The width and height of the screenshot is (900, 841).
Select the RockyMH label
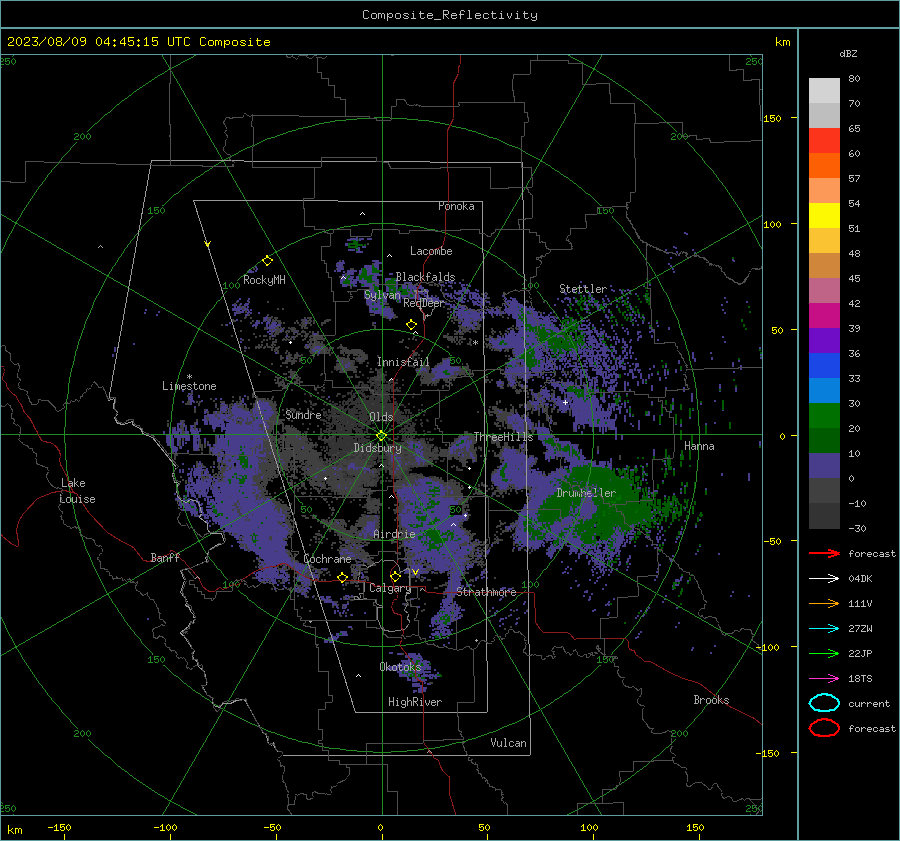point(264,280)
